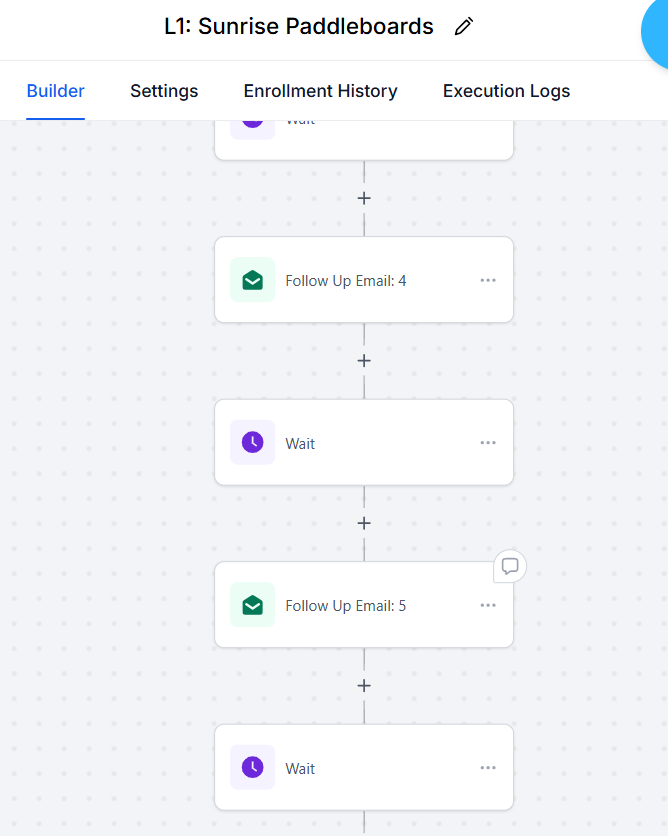Click the blue circle in top corner

pos(656,32)
